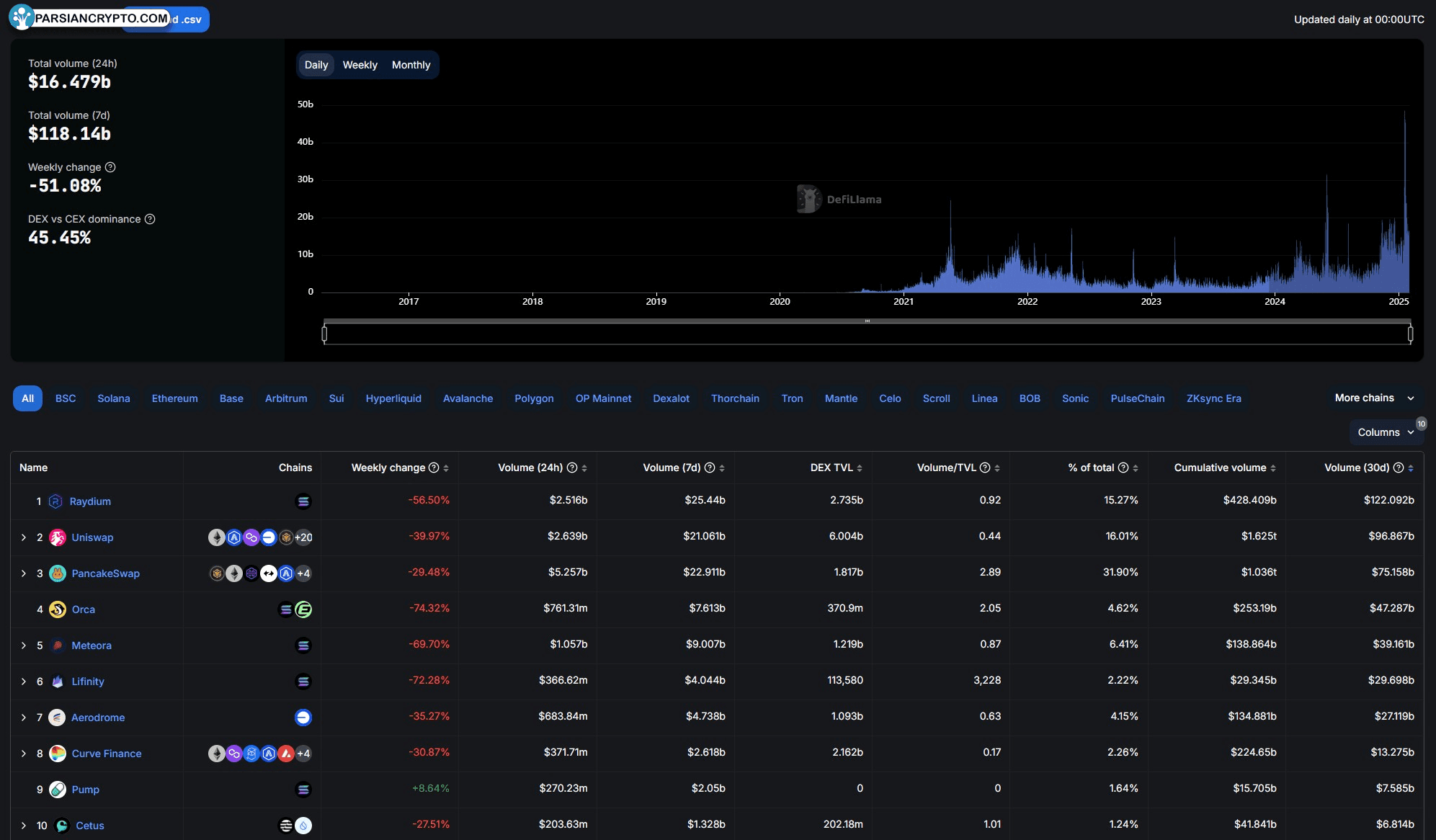Open the Aerodrome protocol link
This screenshot has height=840, width=1436.
coord(98,718)
